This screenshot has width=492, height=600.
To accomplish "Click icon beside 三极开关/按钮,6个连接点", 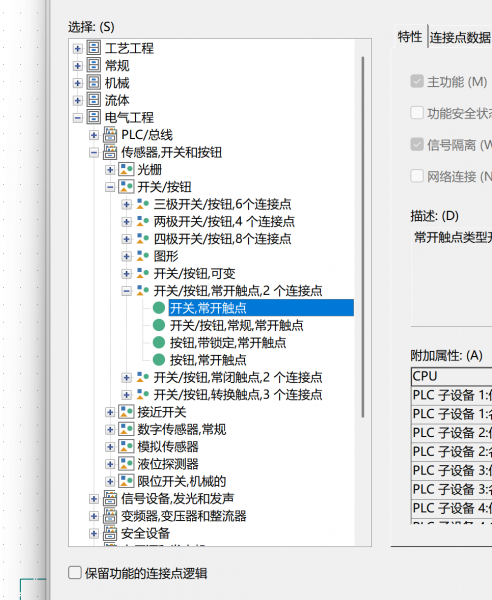I will coord(143,204).
